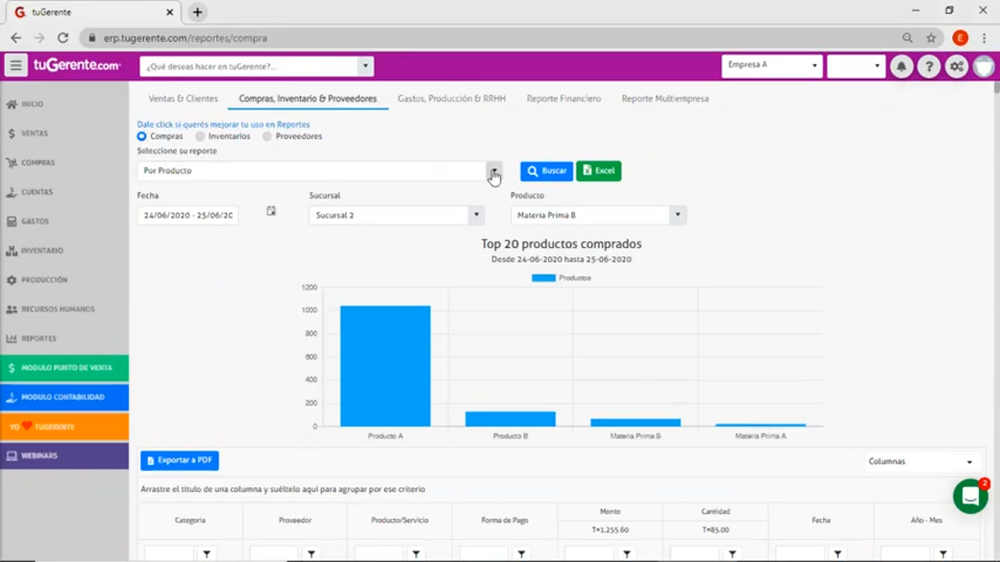Switch to Ventas & Clientes tab

(183, 99)
